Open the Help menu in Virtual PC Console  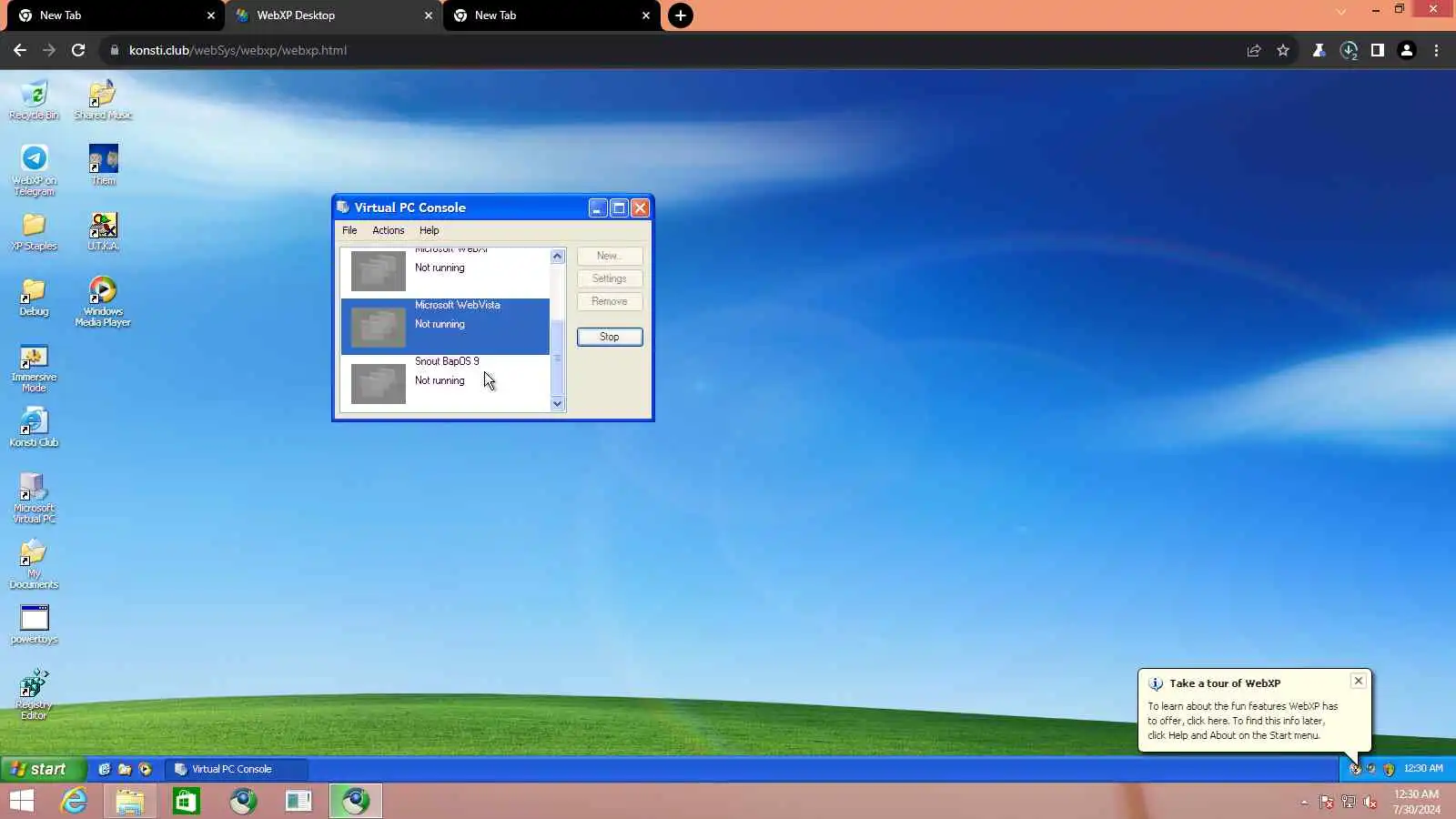click(x=429, y=230)
